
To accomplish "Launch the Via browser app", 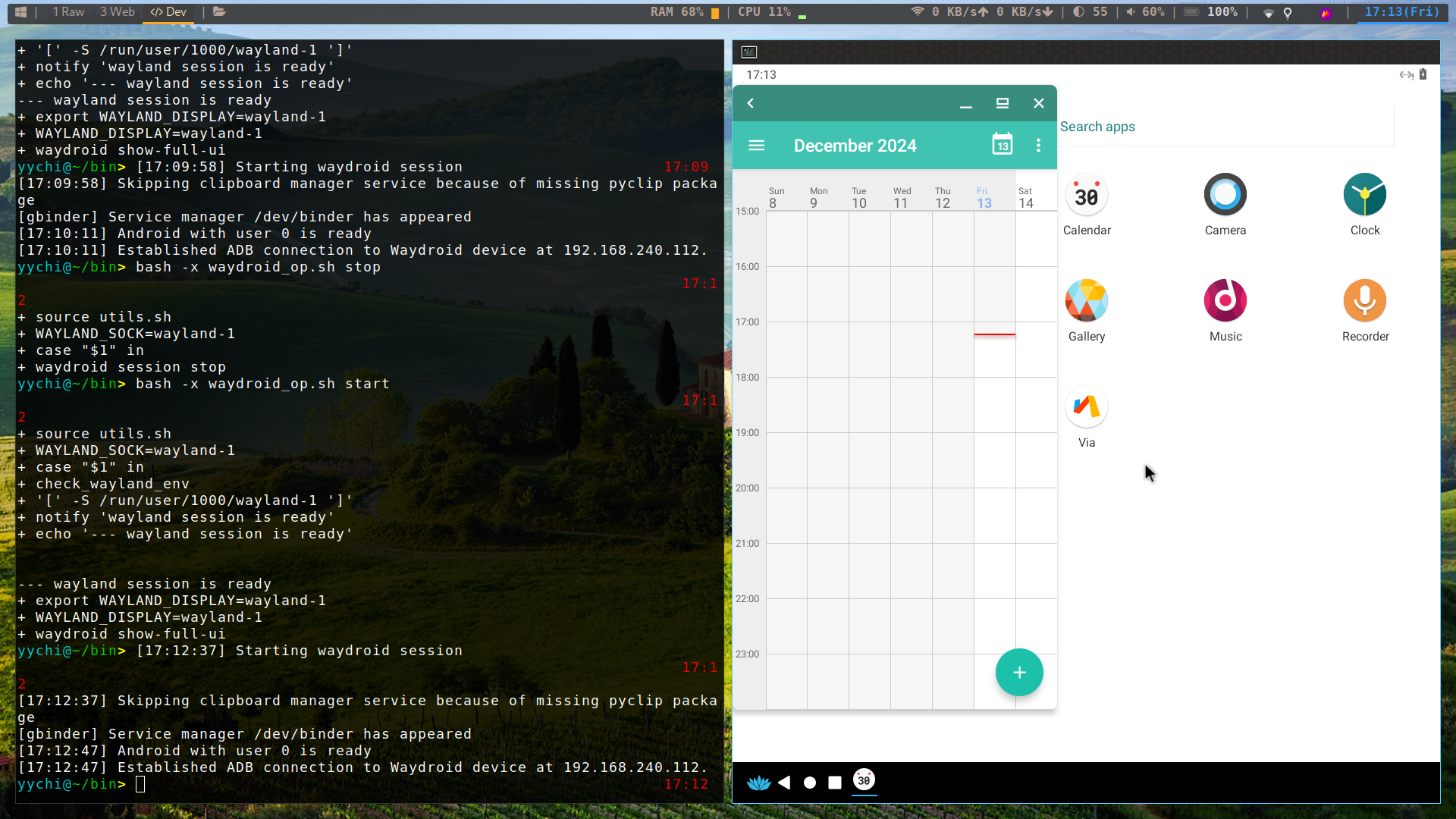I will pos(1086,407).
